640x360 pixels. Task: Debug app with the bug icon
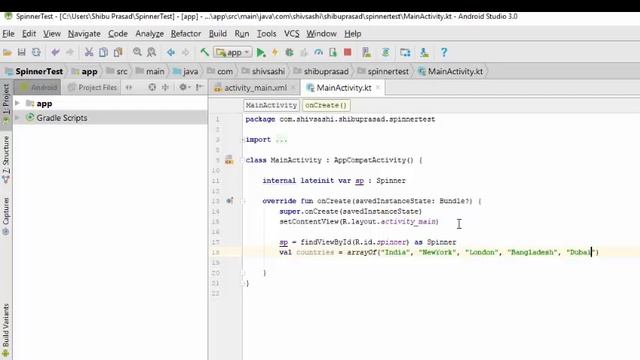click(289, 52)
